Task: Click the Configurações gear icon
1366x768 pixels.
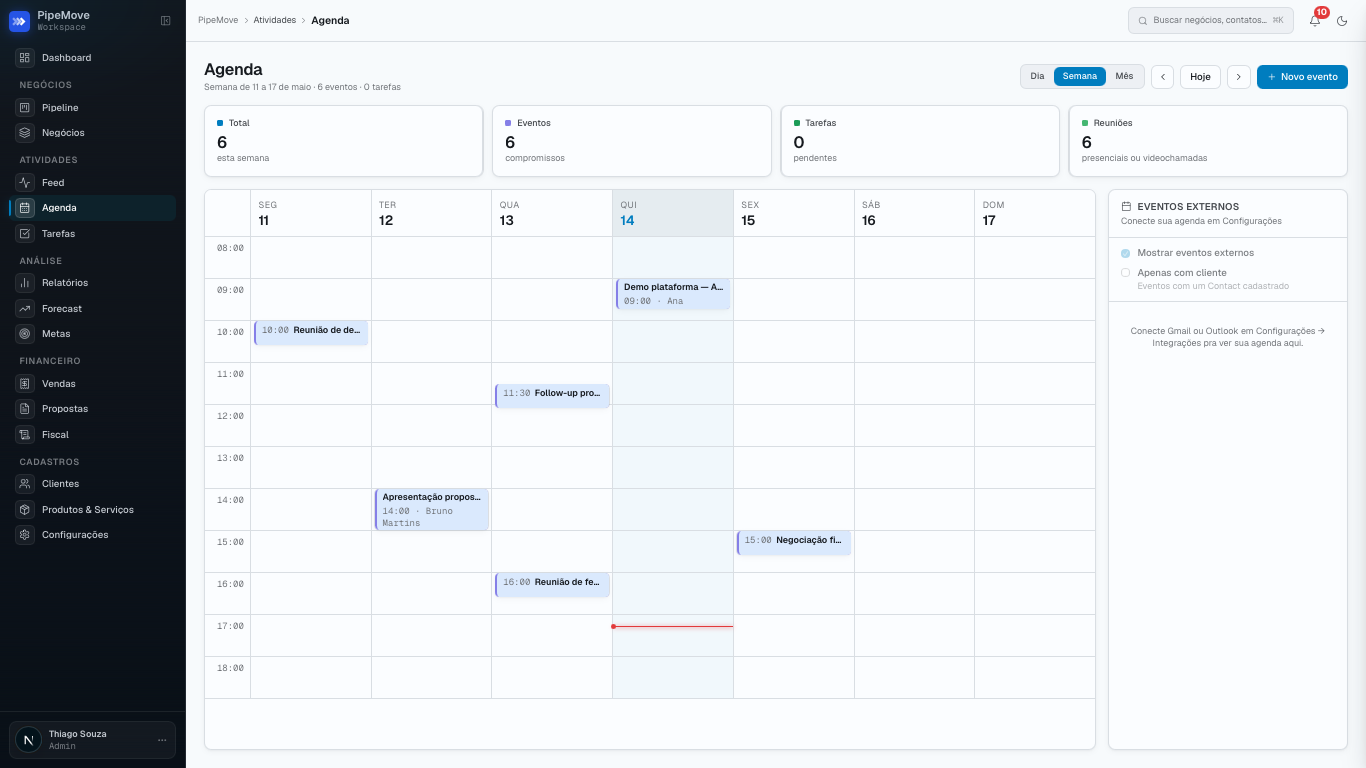Action: [25, 535]
